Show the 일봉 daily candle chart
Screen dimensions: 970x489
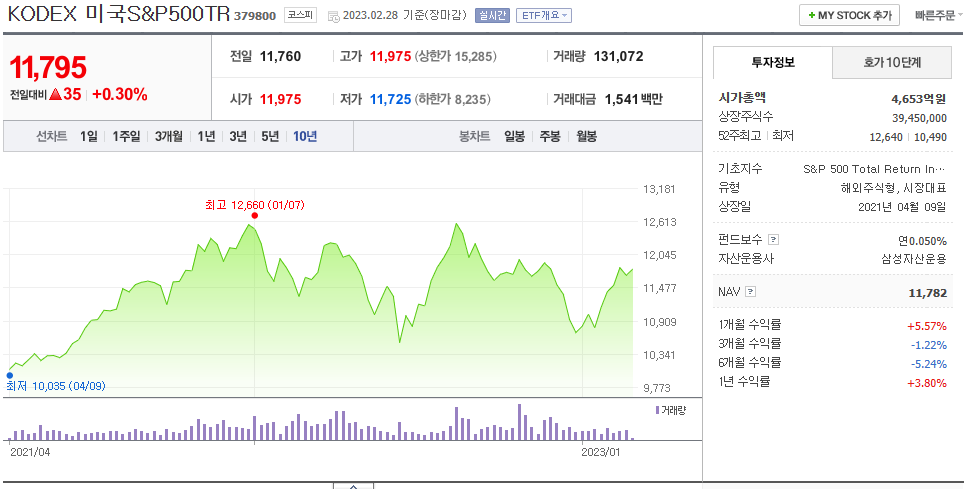pos(514,136)
